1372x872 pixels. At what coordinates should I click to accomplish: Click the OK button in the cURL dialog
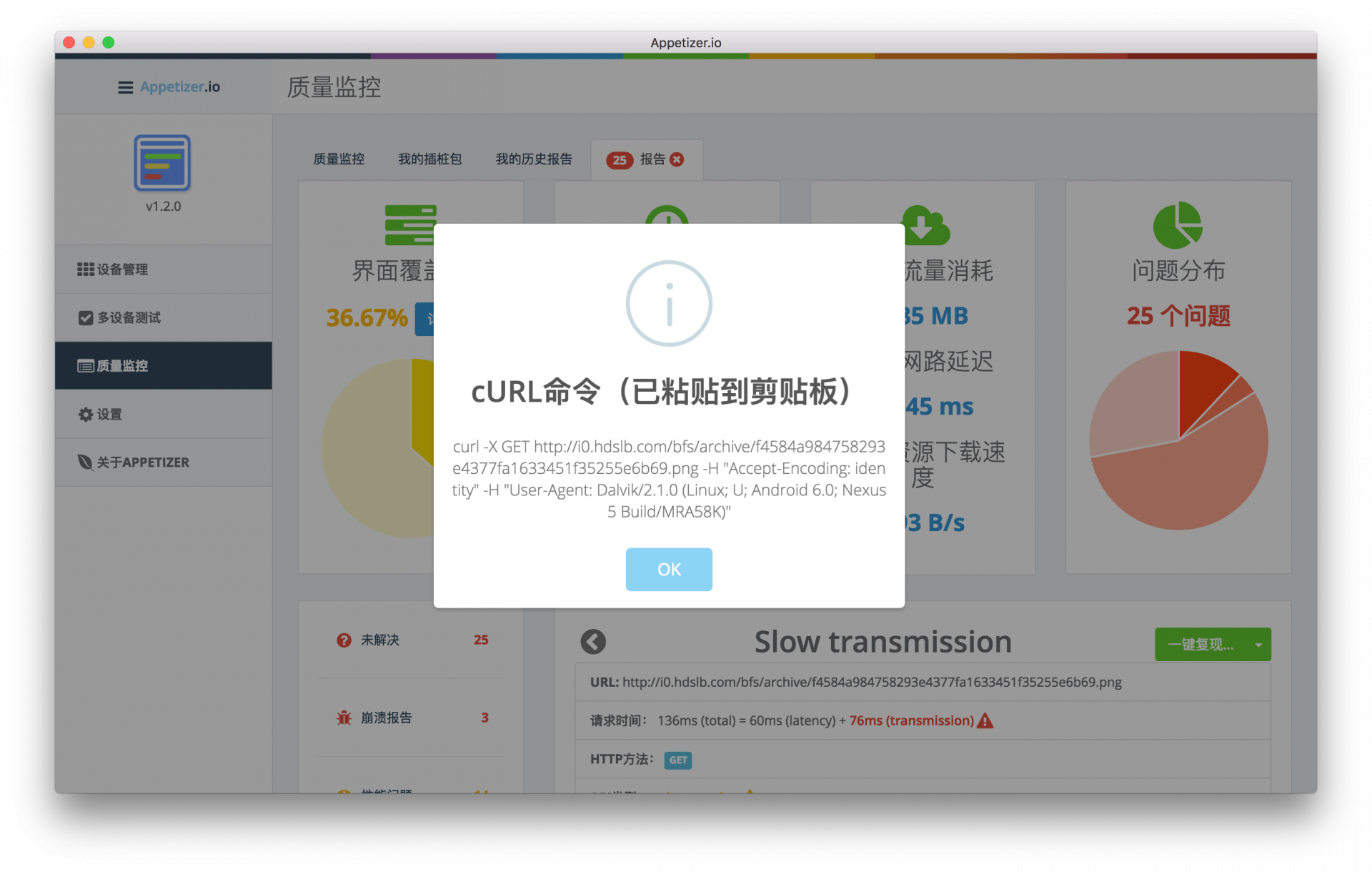pos(668,569)
